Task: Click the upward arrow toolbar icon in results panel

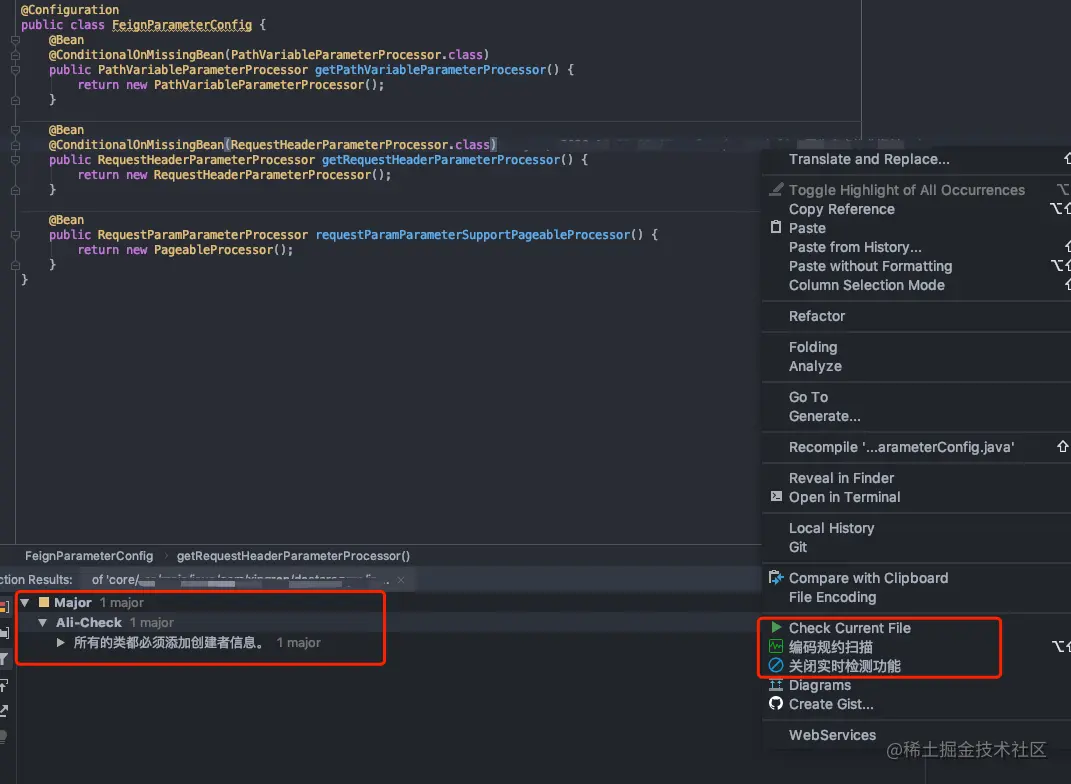Action: (3, 685)
